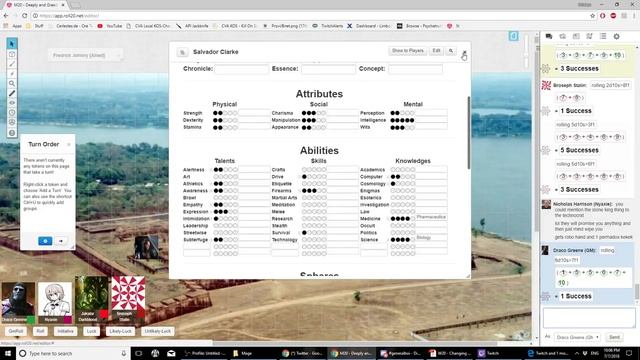Set Wits to fifth dot

[412, 127]
